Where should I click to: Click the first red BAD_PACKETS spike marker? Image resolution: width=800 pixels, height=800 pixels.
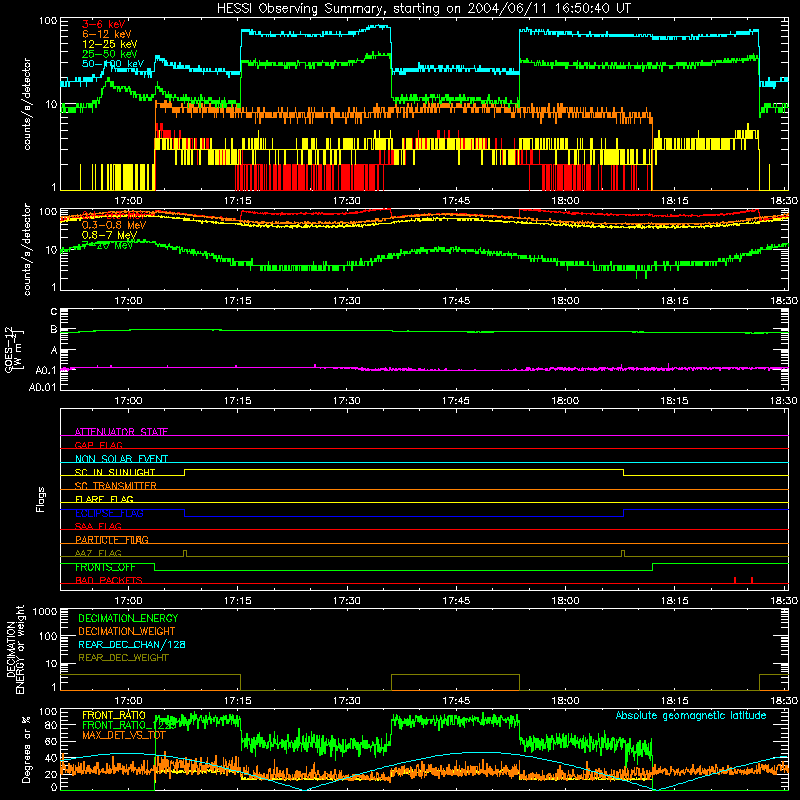[735, 580]
